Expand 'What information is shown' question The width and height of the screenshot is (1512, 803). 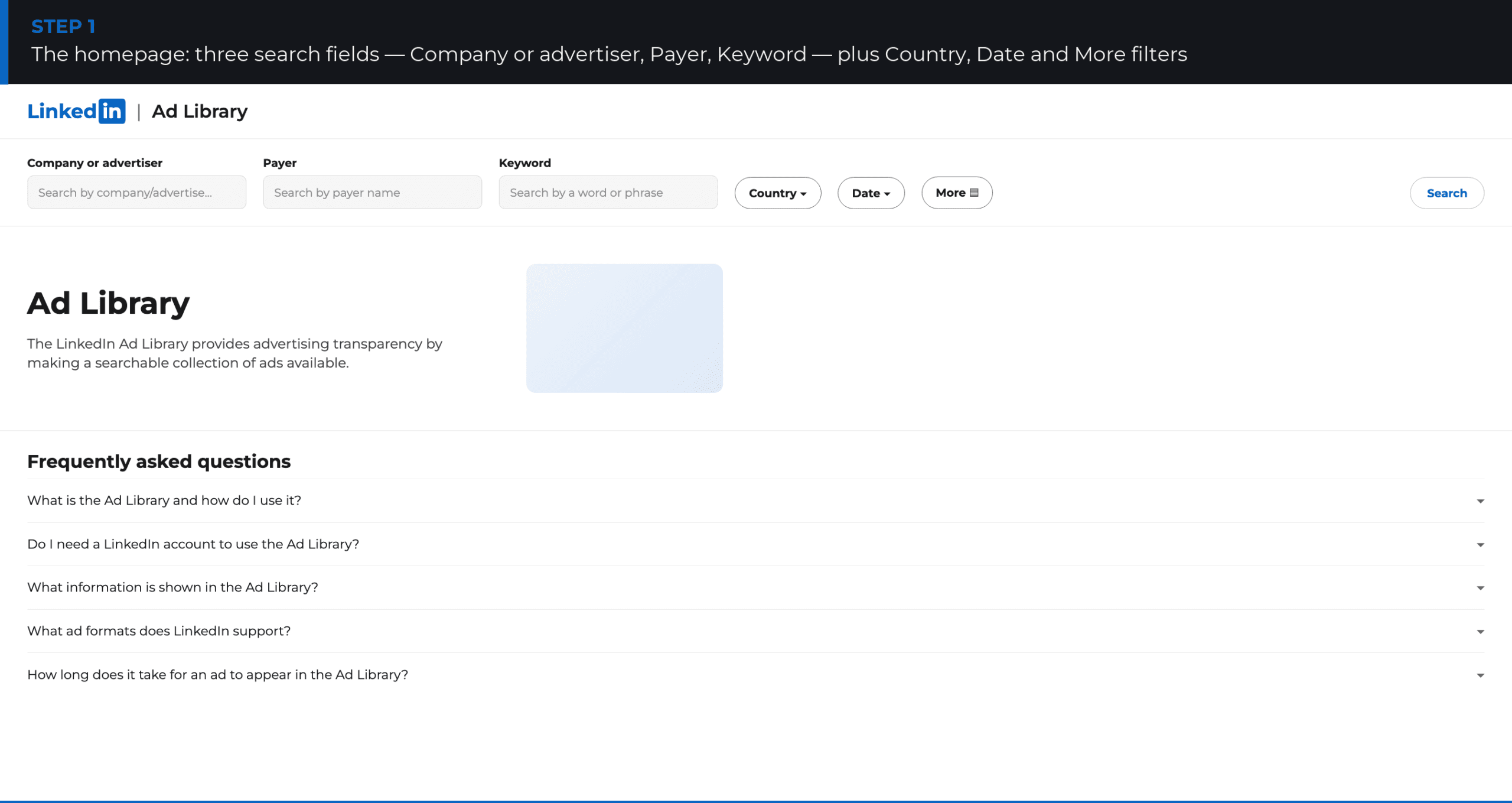(755, 587)
